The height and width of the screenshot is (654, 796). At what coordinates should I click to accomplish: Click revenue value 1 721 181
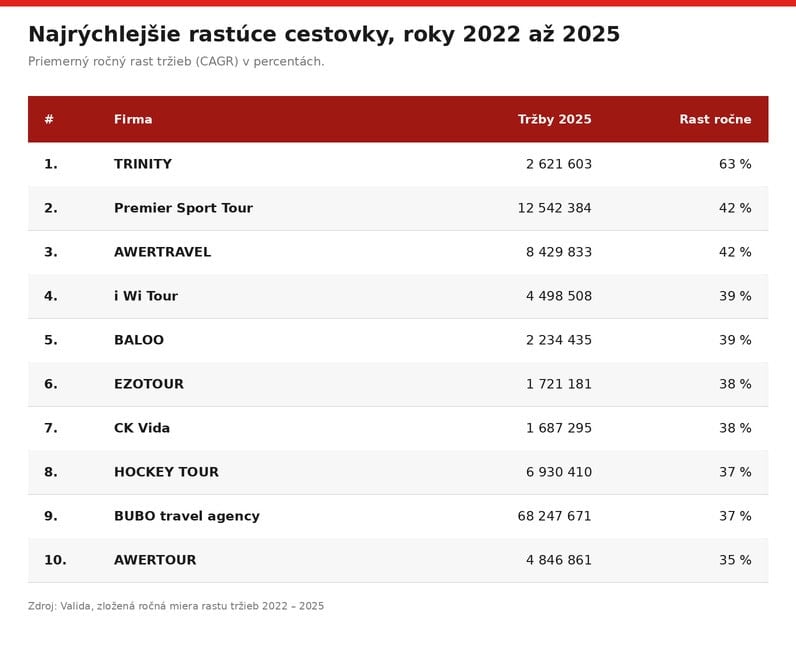click(x=558, y=384)
